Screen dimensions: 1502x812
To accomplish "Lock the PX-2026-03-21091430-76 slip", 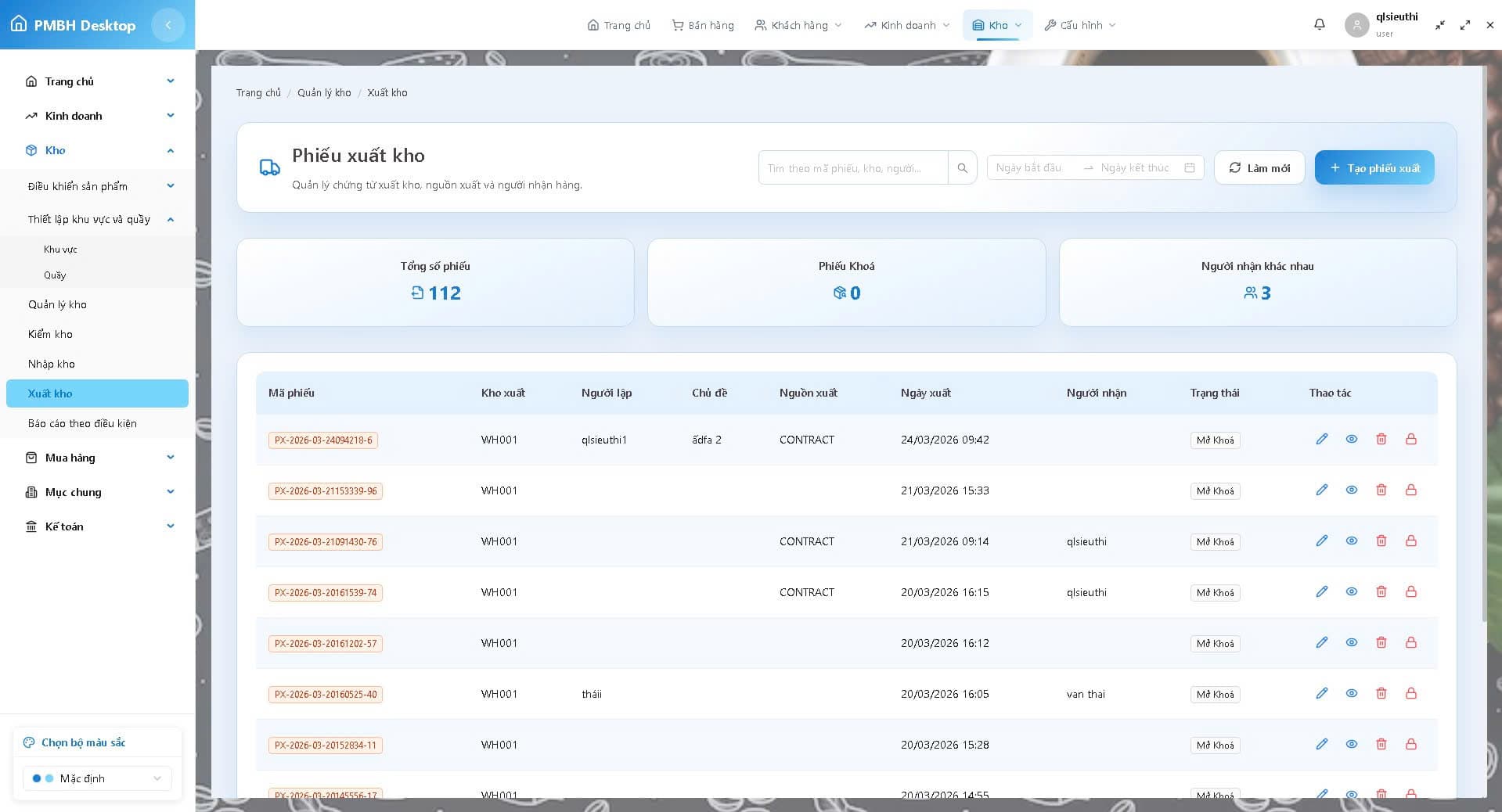I will (x=1410, y=541).
